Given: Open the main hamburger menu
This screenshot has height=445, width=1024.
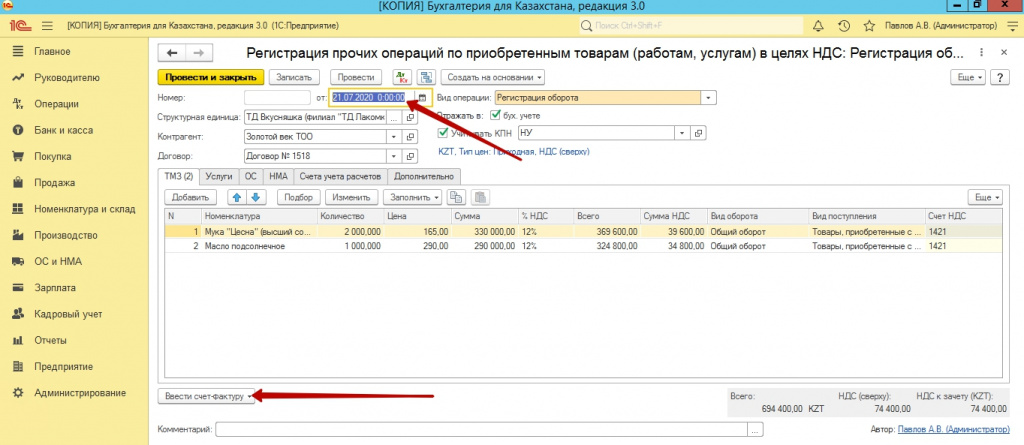Looking at the screenshot, I should 47,26.
